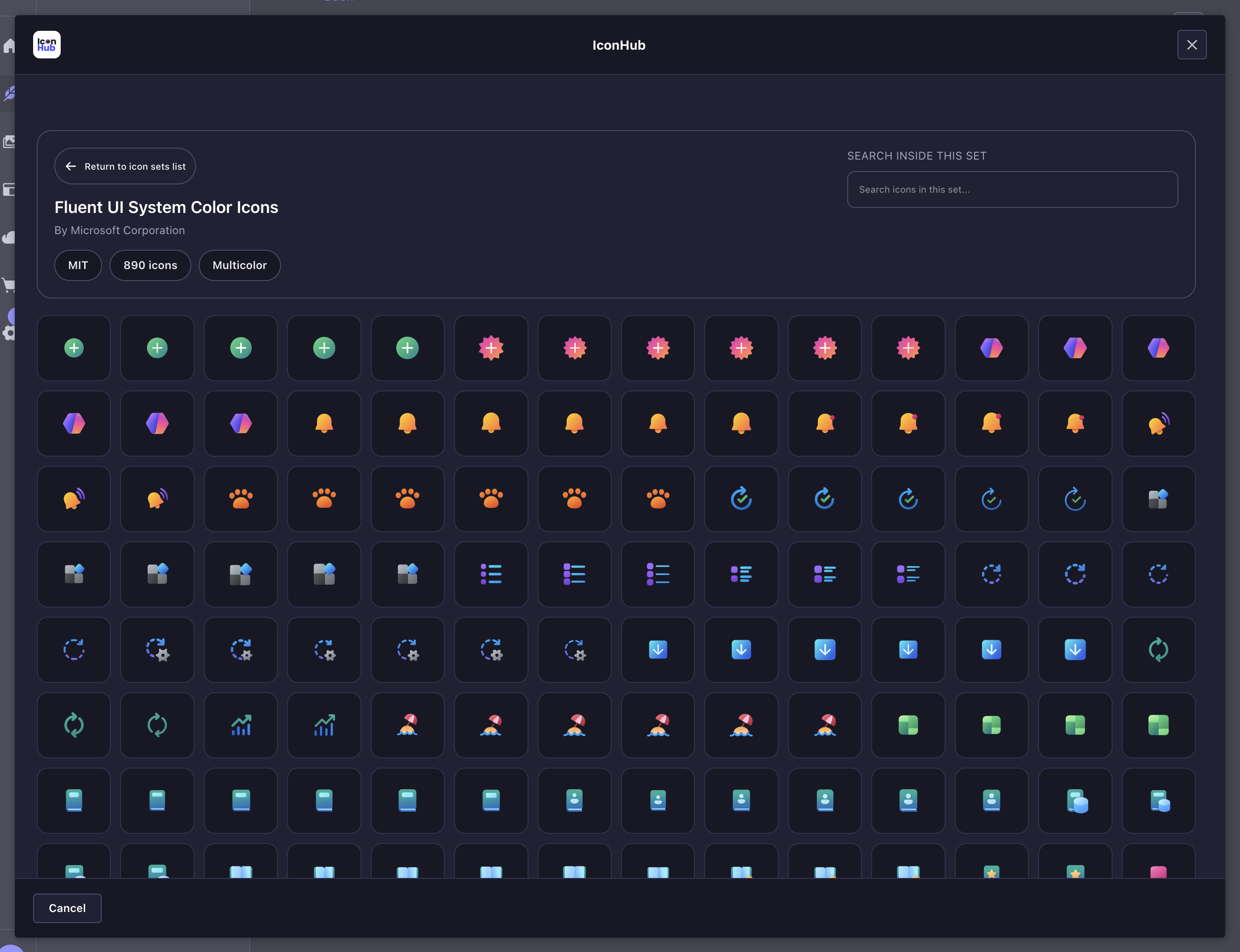
Task: Pick the first dashed-circle arrow icon without gear
Action: pyautogui.click(x=991, y=574)
